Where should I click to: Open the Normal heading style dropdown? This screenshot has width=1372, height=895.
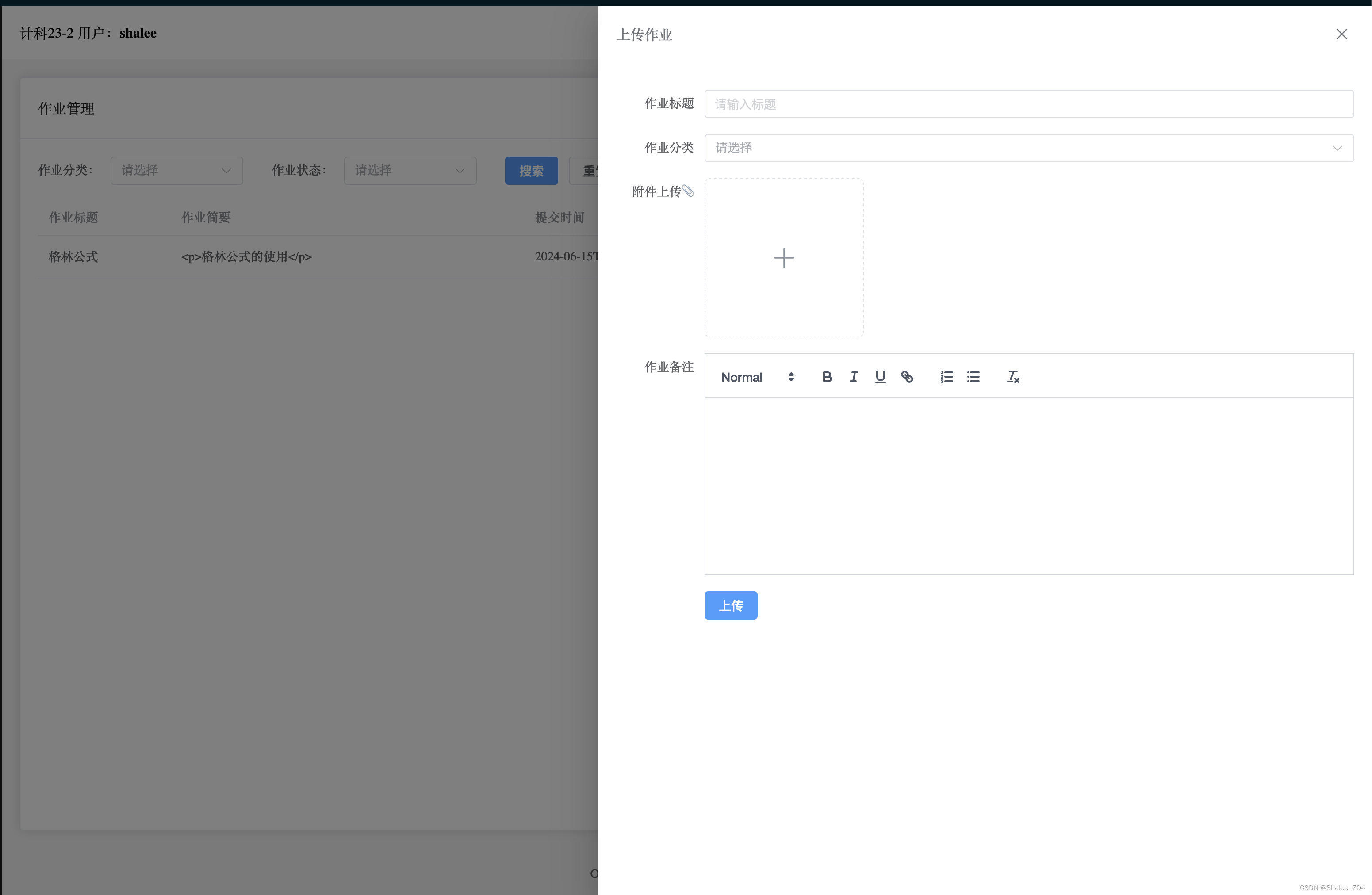pyautogui.click(x=757, y=377)
